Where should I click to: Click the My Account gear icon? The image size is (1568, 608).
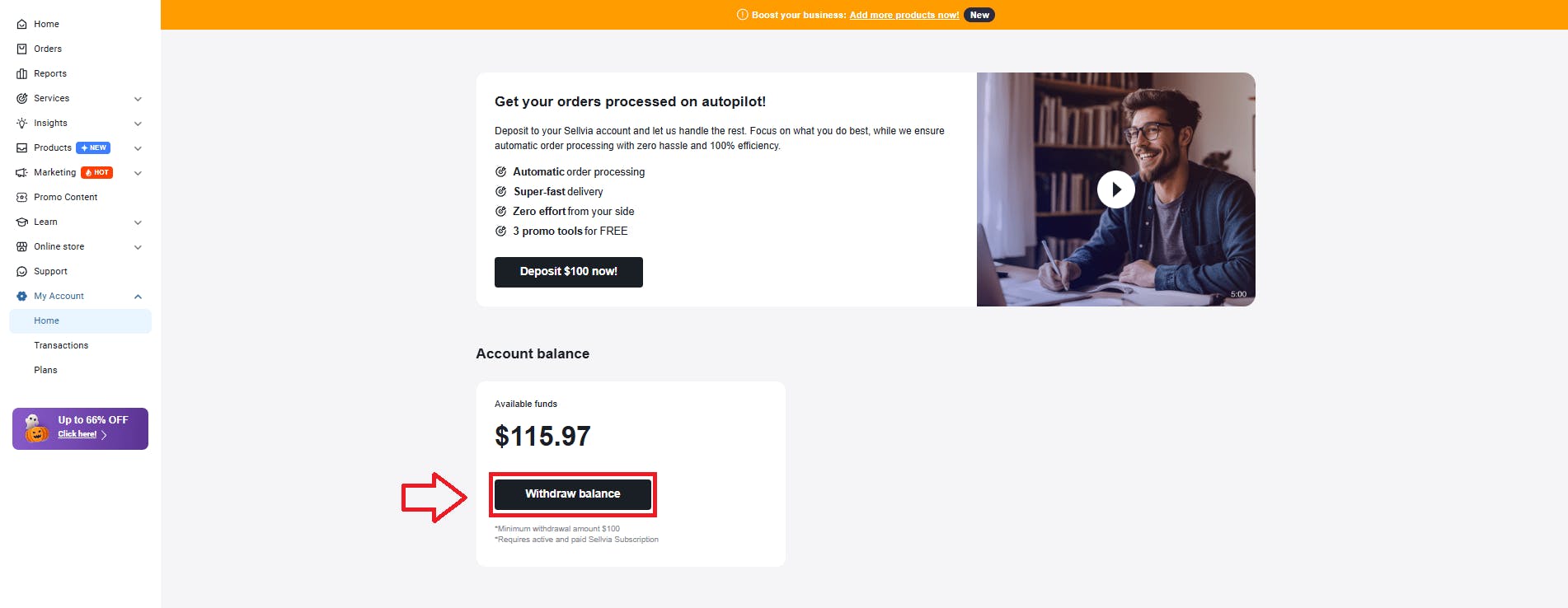coord(22,297)
